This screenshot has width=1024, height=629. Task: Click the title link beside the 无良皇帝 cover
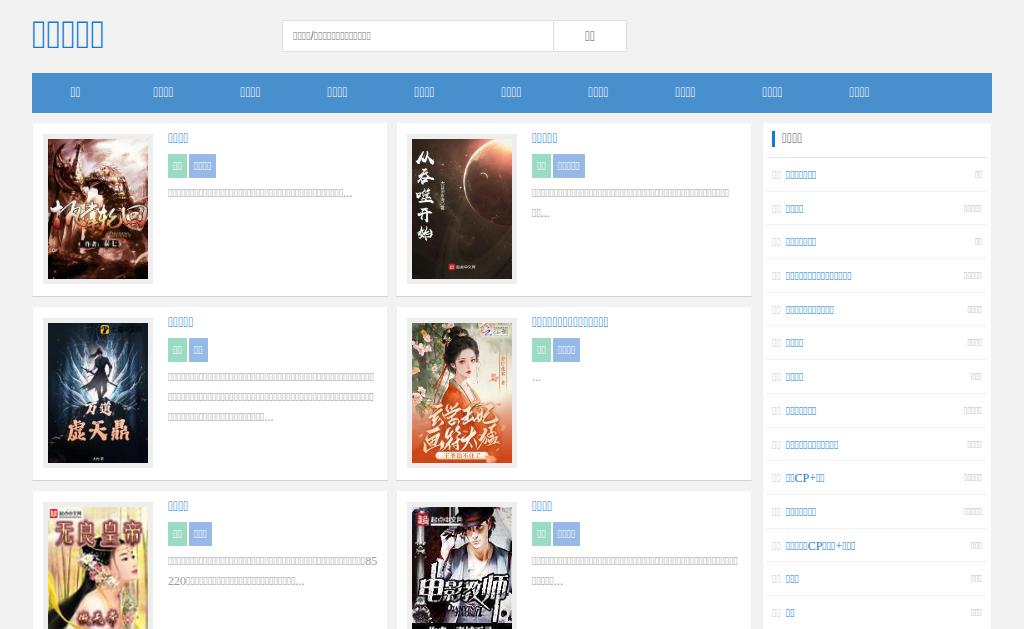pyautogui.click(x=178, y=506)
